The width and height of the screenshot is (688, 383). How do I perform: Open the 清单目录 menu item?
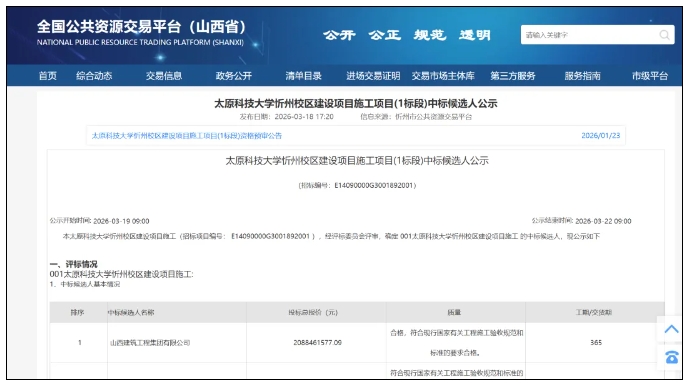(x=303, y=76)
